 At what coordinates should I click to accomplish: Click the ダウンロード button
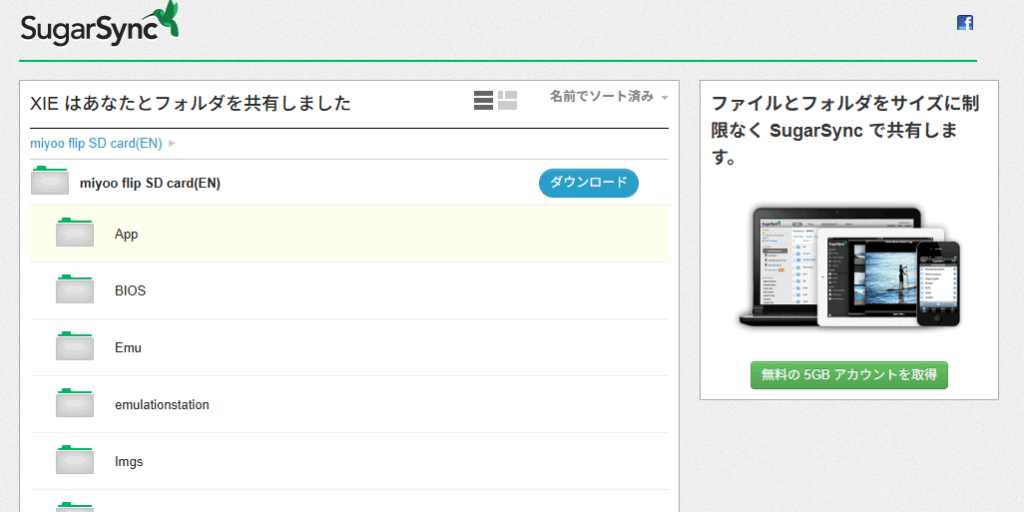588,183
